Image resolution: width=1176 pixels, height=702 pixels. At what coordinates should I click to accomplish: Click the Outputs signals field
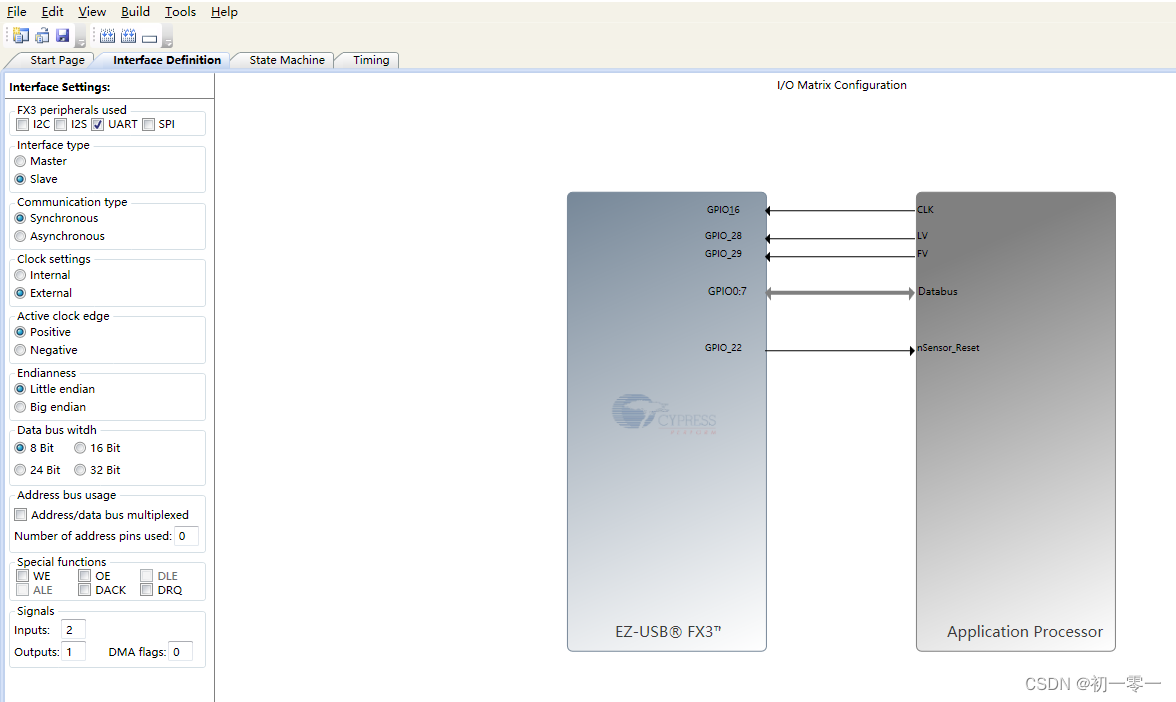(x=74, y=652)
